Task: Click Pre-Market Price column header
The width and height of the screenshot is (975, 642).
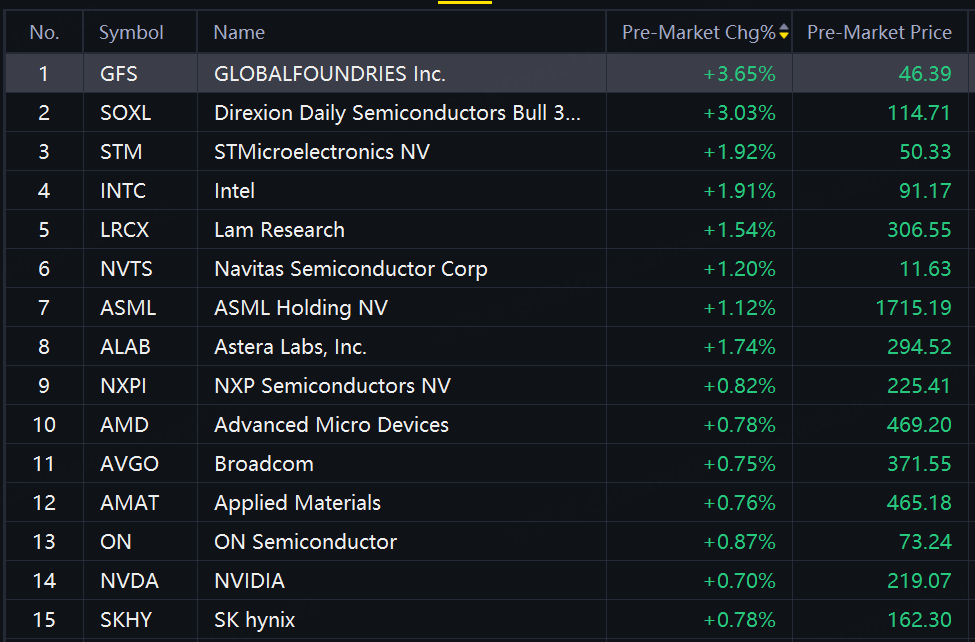Action: pos(879,32)
